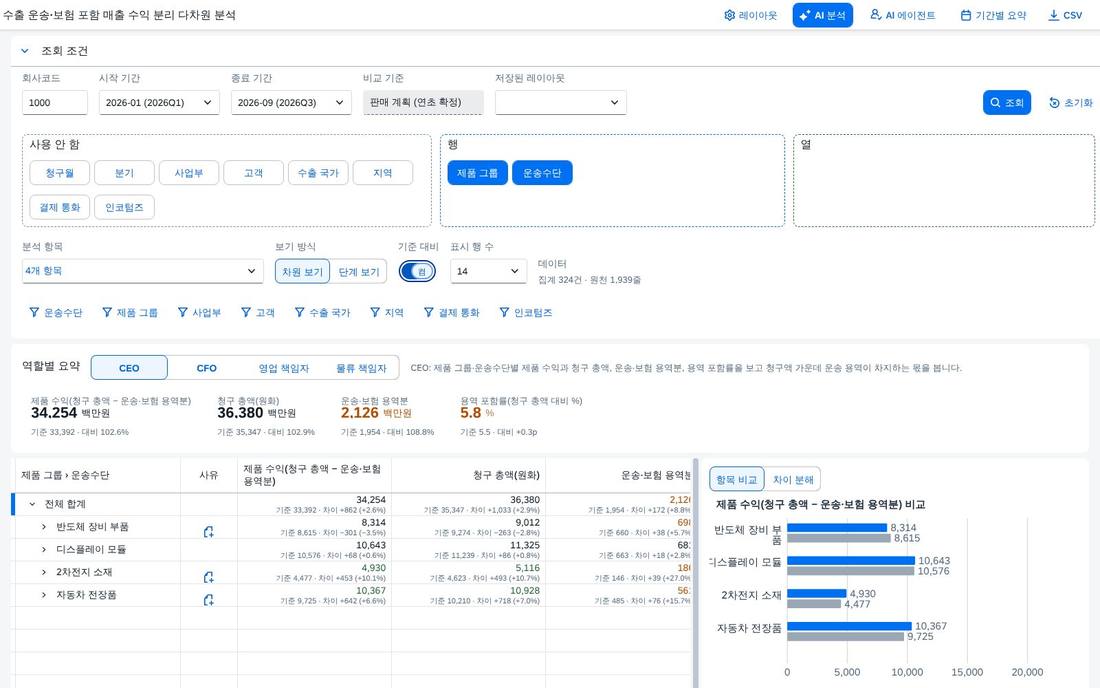Open the 사유 icon for 자동차 전장품
The image size is (1100, 688).
[x=208, y=600]
